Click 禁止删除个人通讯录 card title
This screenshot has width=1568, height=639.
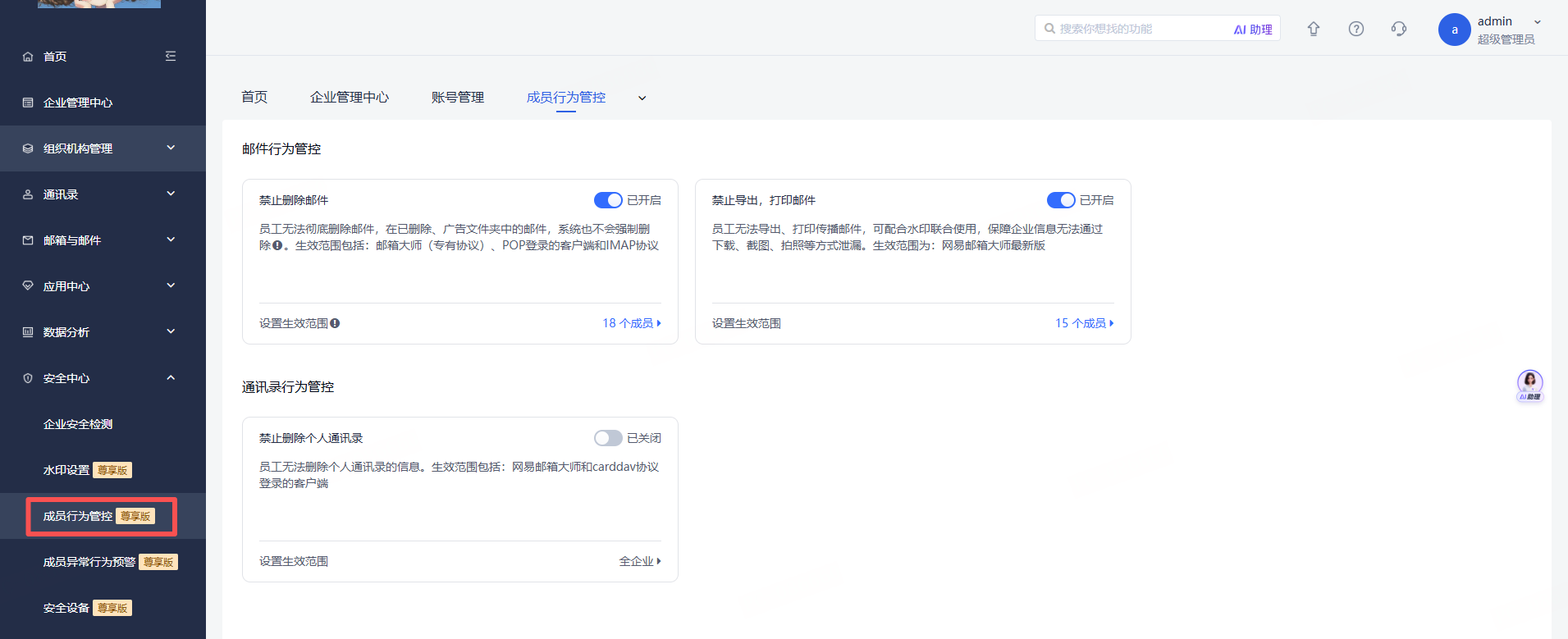[x=311, y=438]
